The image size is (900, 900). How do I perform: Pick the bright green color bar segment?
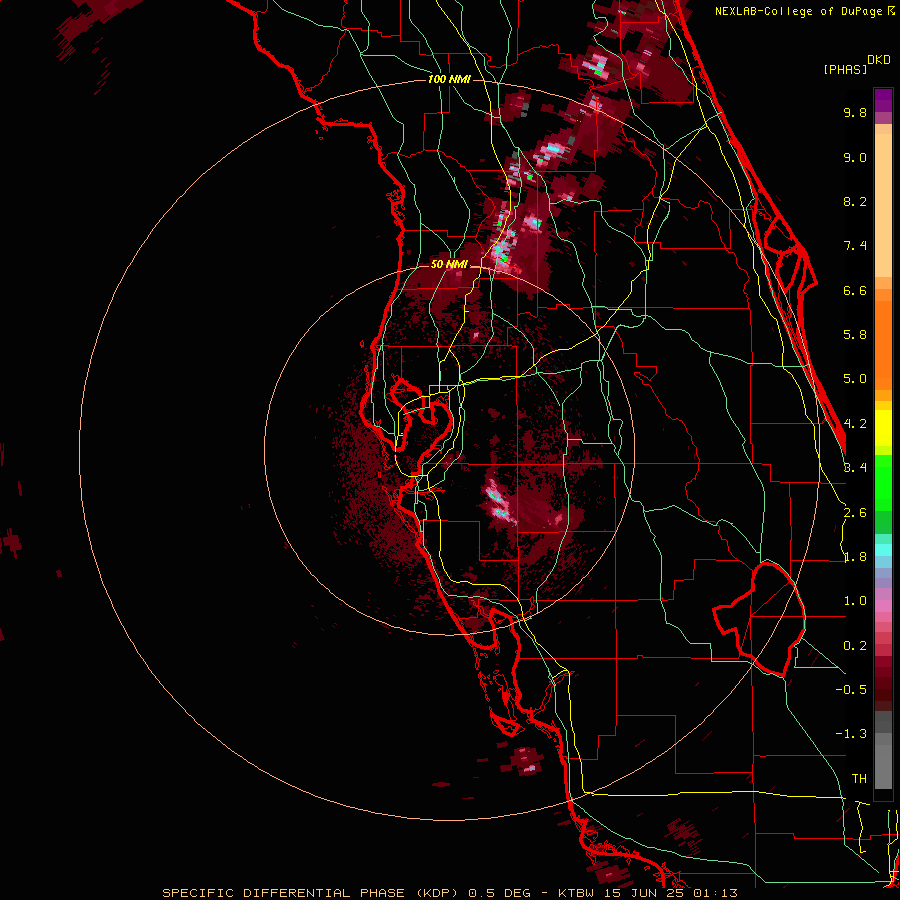(883, 482)
